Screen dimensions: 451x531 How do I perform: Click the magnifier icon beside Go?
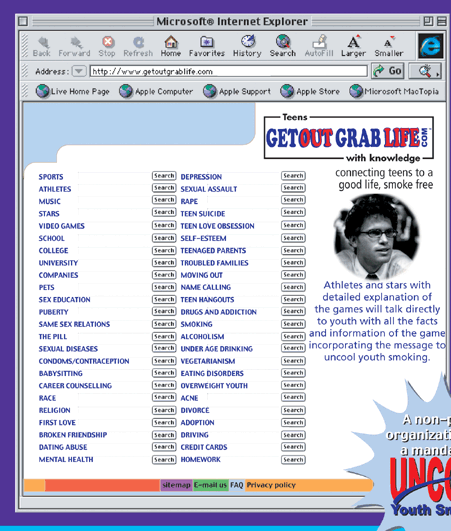425,71
